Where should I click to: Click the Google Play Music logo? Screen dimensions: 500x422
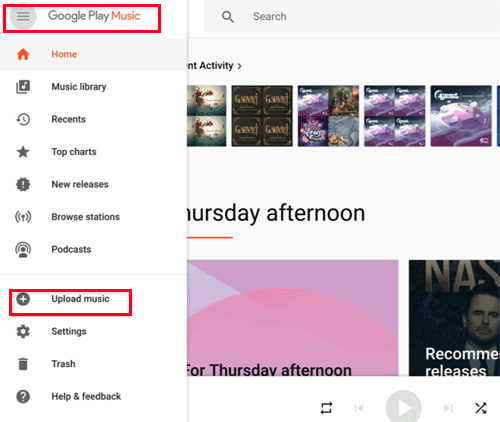click(94, 16)
